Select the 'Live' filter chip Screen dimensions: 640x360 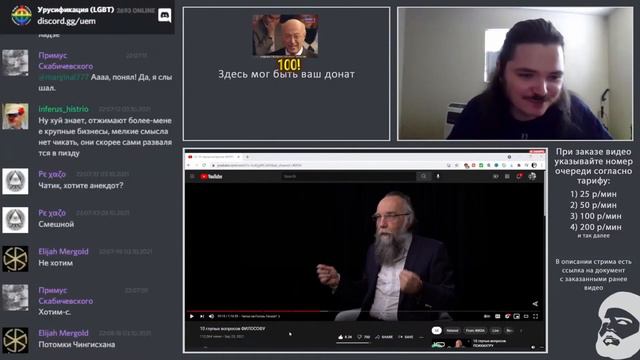point(496,331)
